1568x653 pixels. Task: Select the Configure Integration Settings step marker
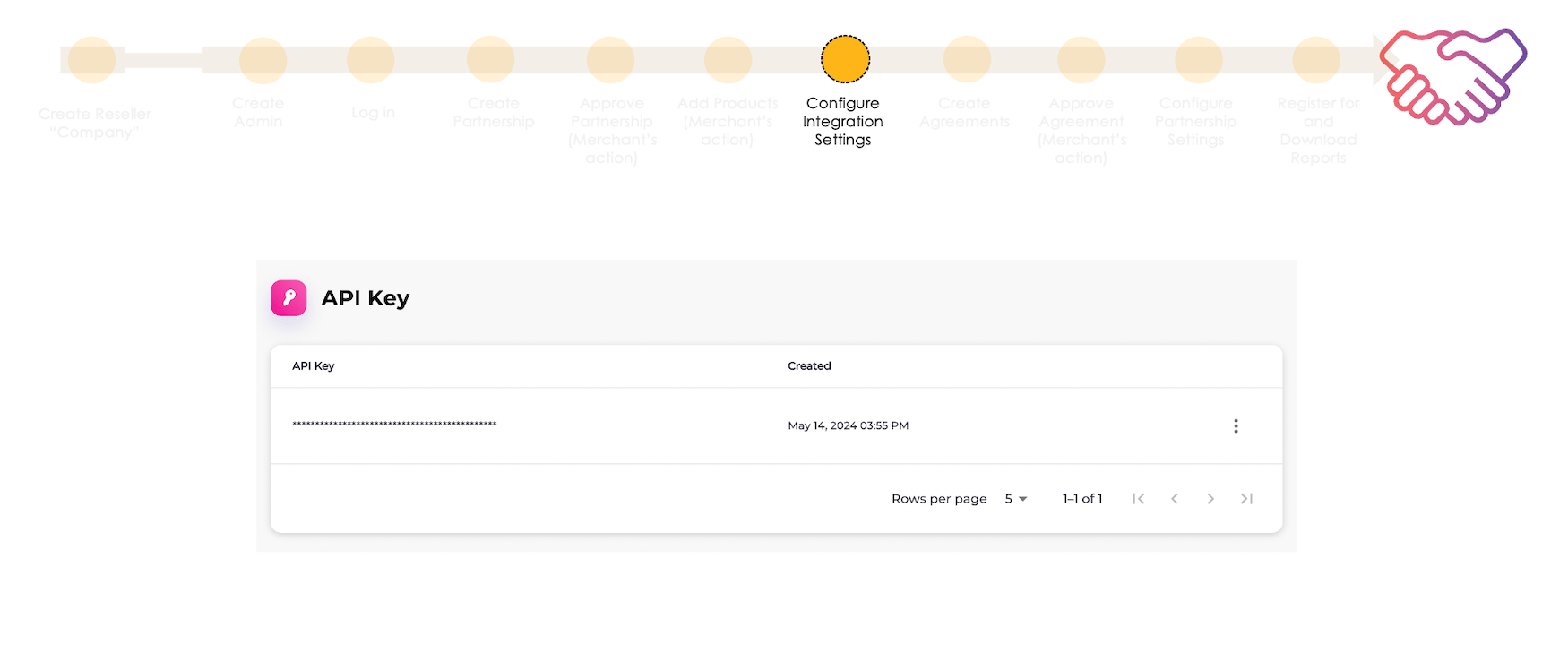pyautogui.click(x=845, y=59)
